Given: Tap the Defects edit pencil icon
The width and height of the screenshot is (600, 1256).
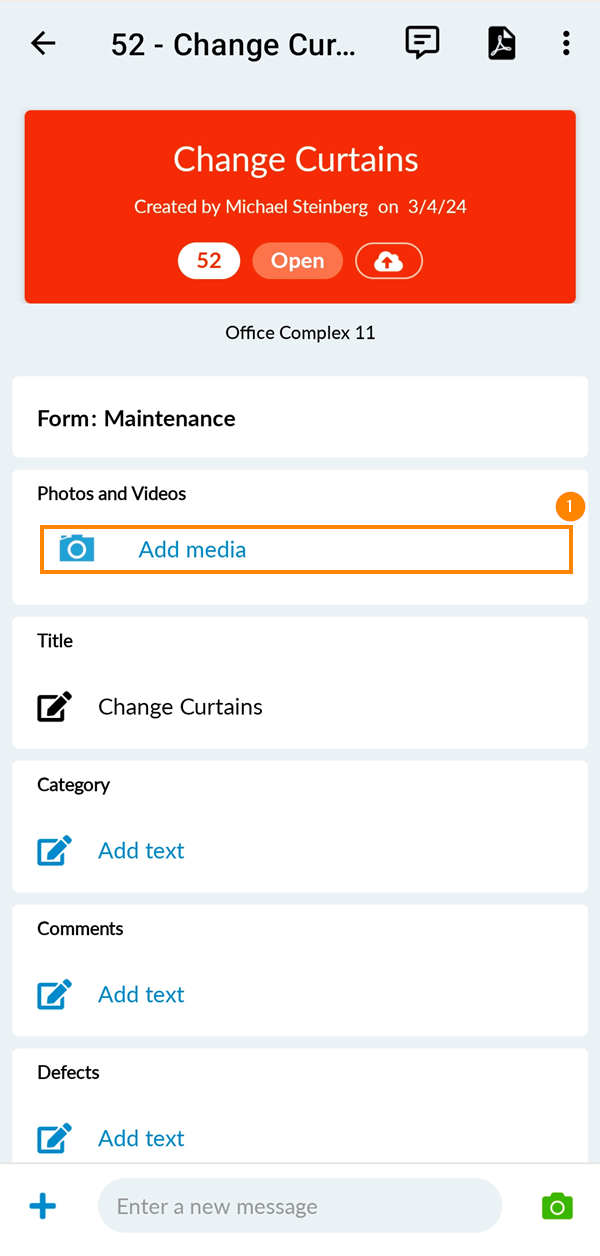Looking at the screenshot, I should click(x=55, y=1138).
